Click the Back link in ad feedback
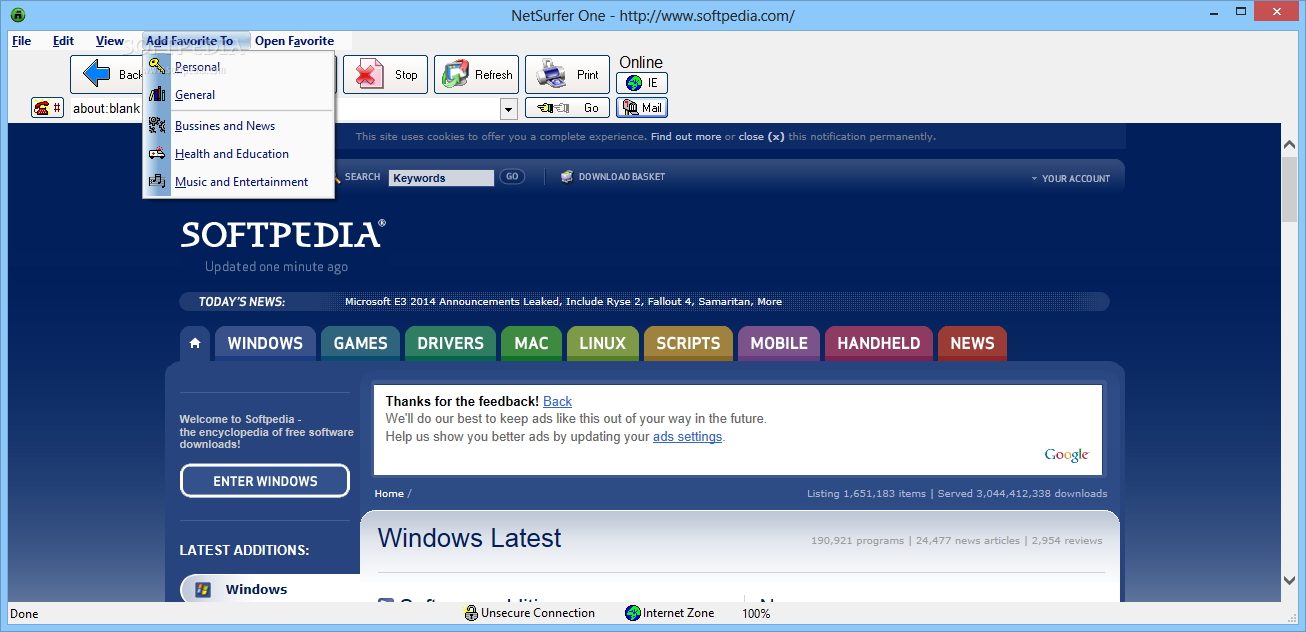Screen dimensions: 1306x632 (x=557, y=401)
